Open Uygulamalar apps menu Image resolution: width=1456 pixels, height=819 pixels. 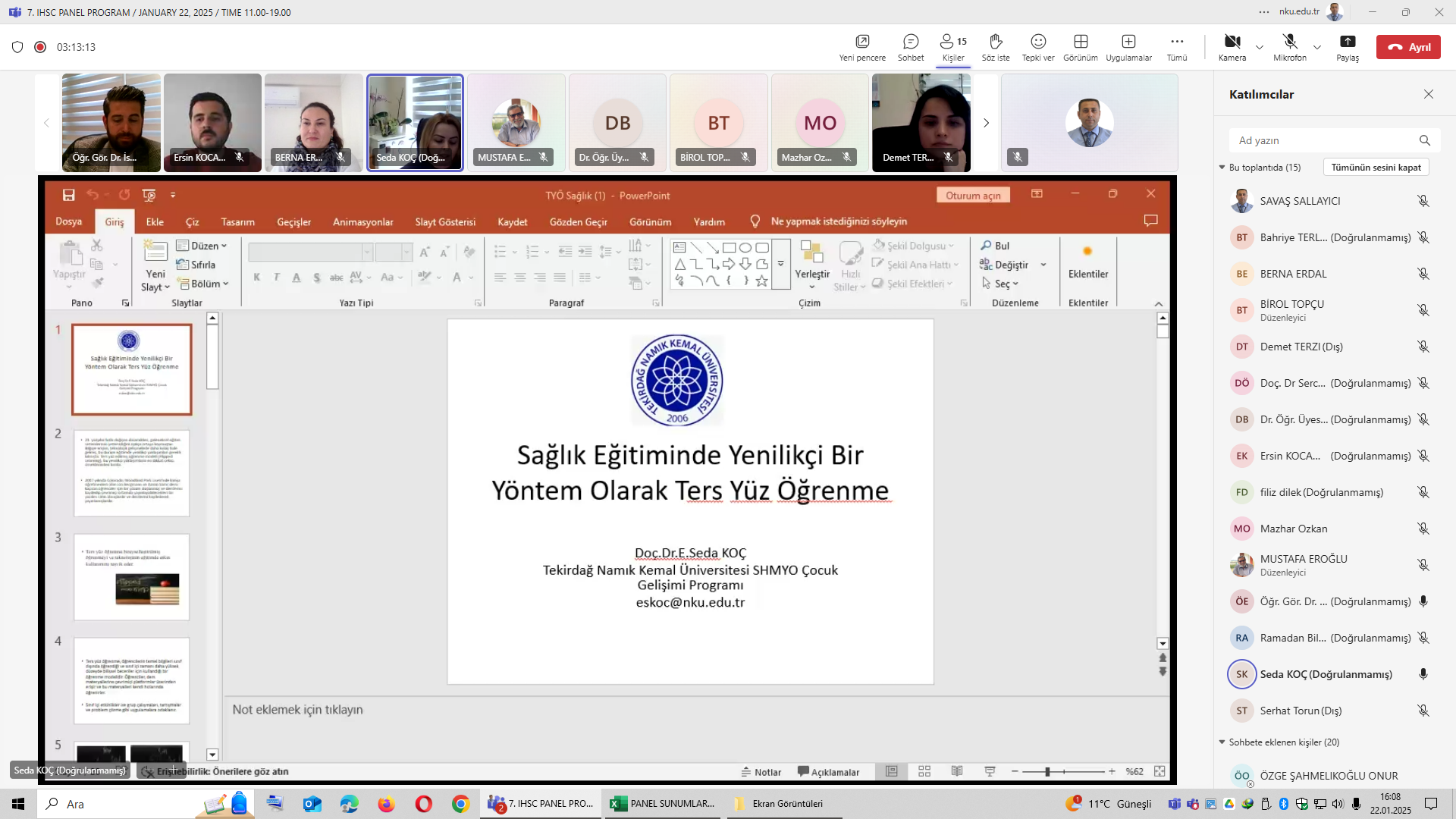tap(1128, 47)
